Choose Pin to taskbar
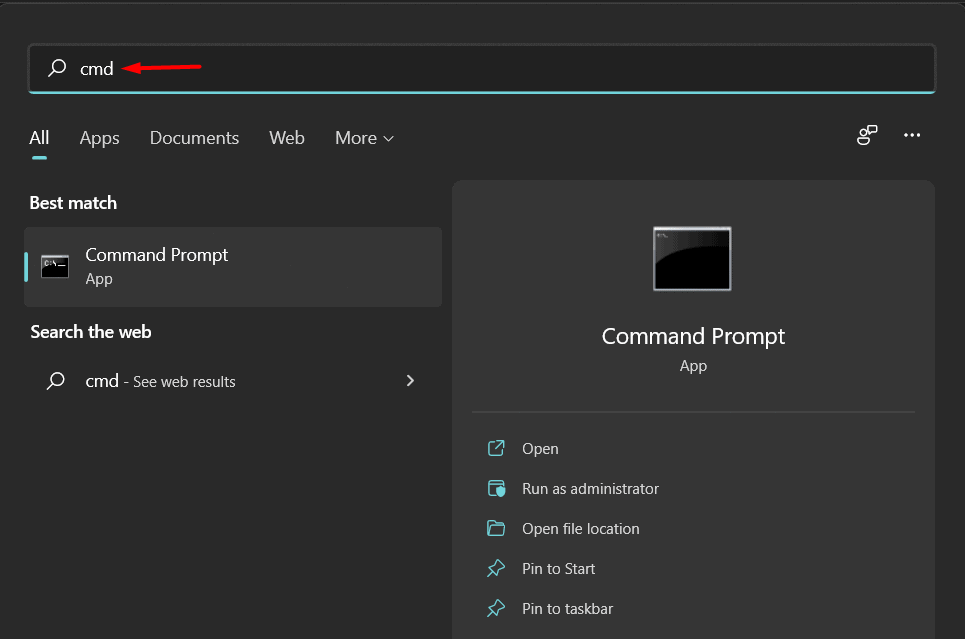965x639 pixels. coord(567,609)
